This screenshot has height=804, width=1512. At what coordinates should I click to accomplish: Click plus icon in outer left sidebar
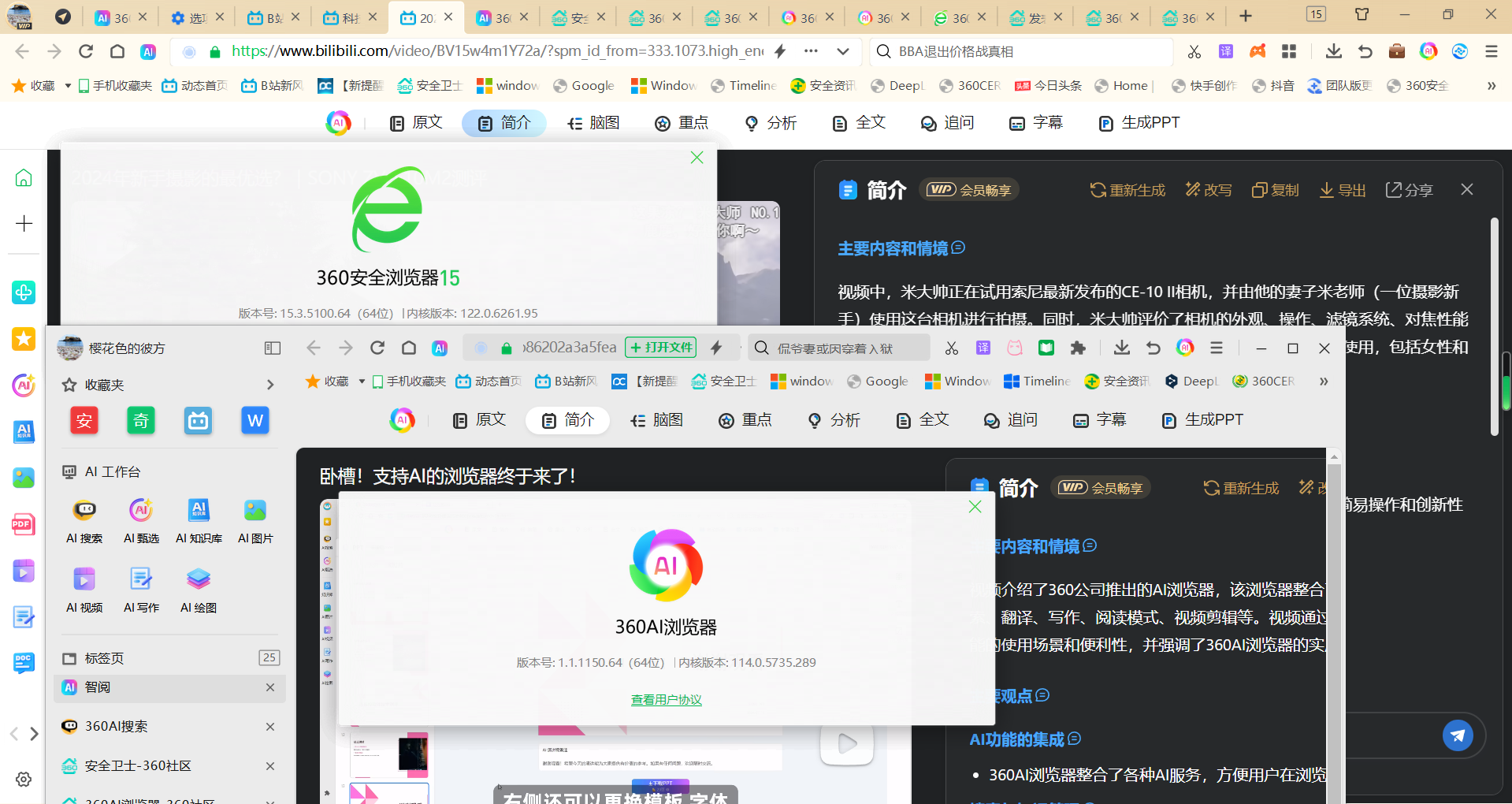(24, 224)
